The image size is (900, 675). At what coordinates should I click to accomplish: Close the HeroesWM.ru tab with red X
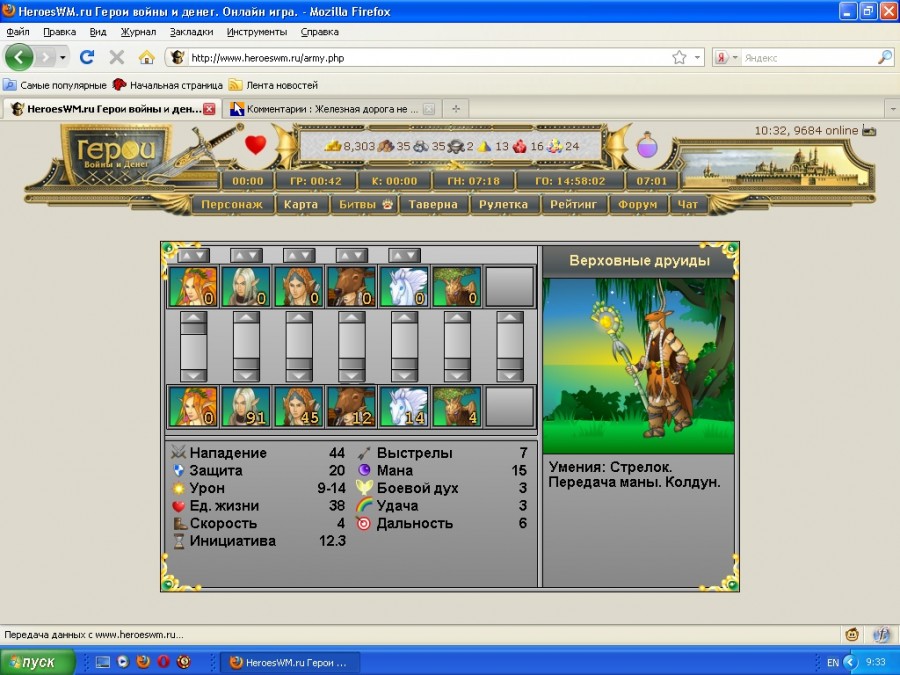point(210,108)
